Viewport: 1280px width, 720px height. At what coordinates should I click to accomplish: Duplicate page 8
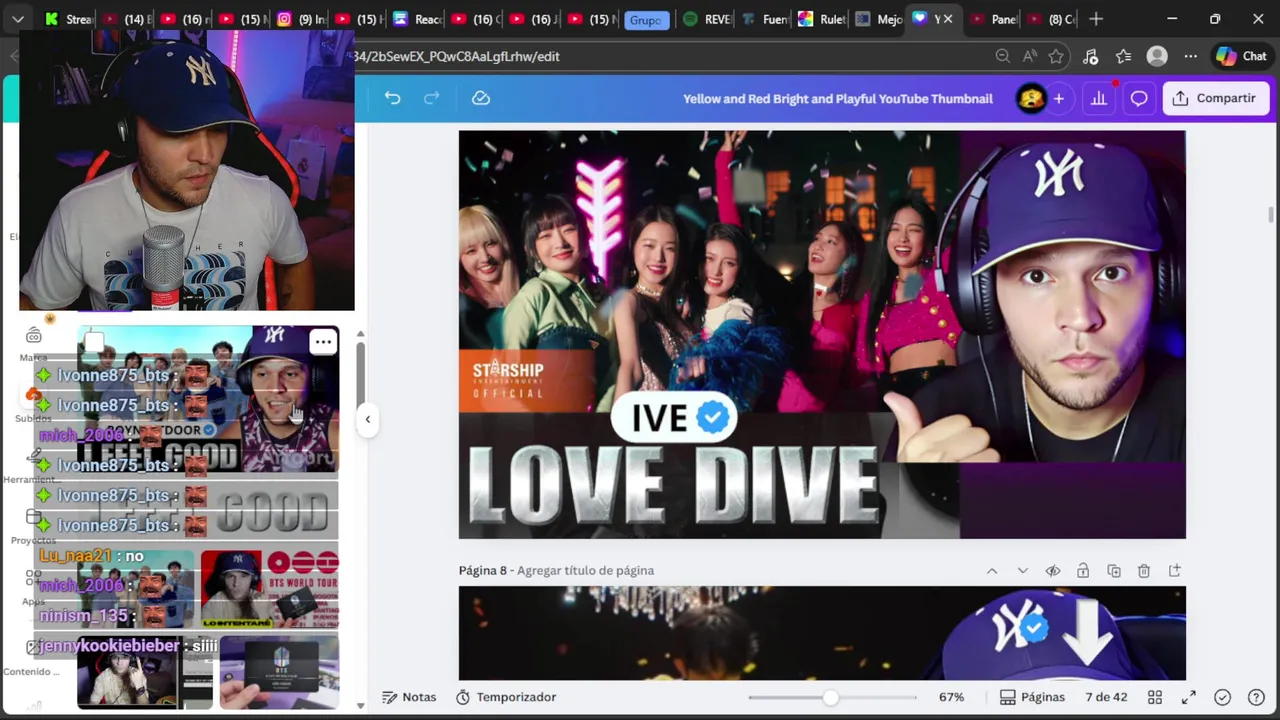1114,570
